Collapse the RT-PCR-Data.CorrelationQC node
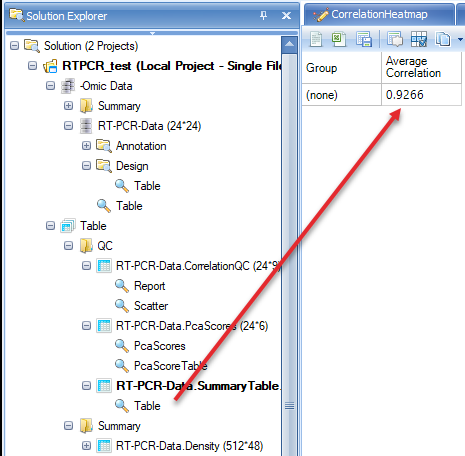Image resolution: width=465 pixels, height=456 pixels. click(x=86, y=266)
